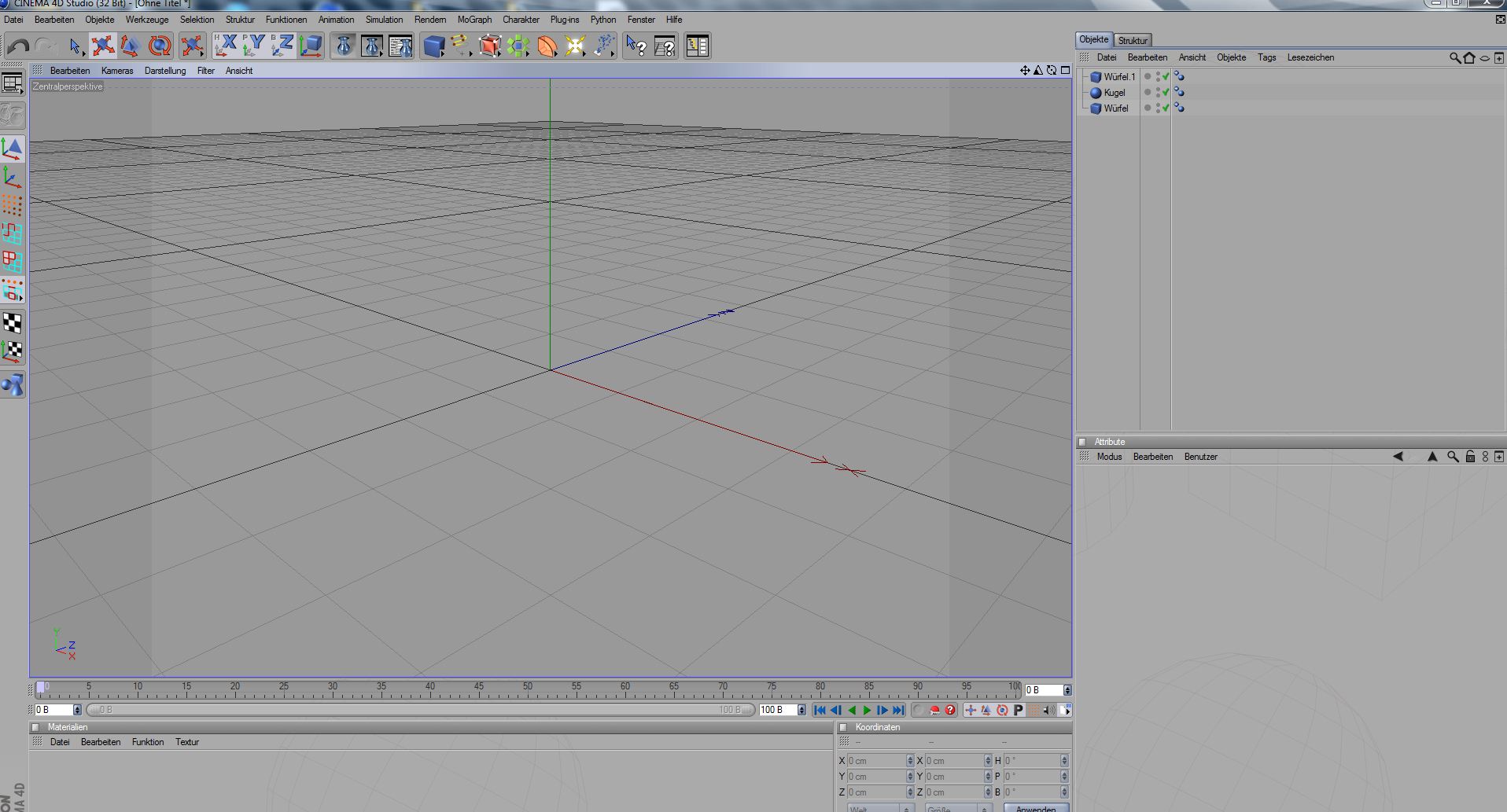Image resolution: width=1507 pixels, height=812 pixels.
Task: Click the record keyframe button in timeline
Action: coord(918,711)
